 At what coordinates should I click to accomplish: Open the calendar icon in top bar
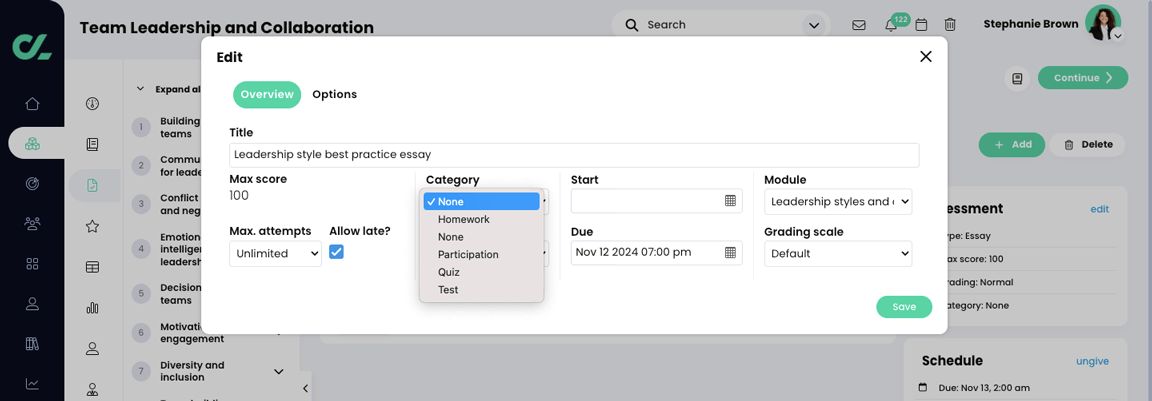point(921,25)
